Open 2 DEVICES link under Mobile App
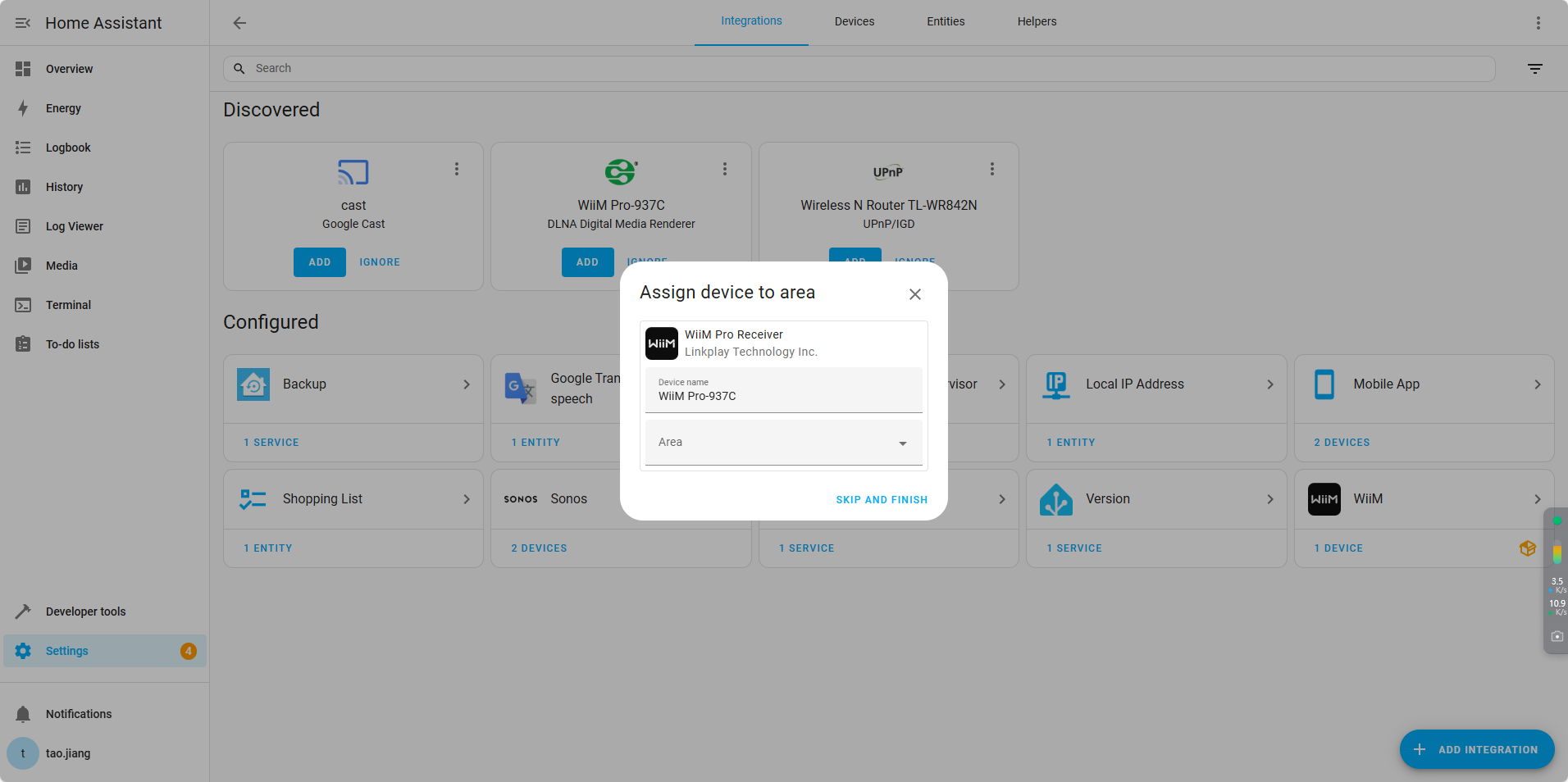This screenshot has height=782, width=1568. 1342,443
